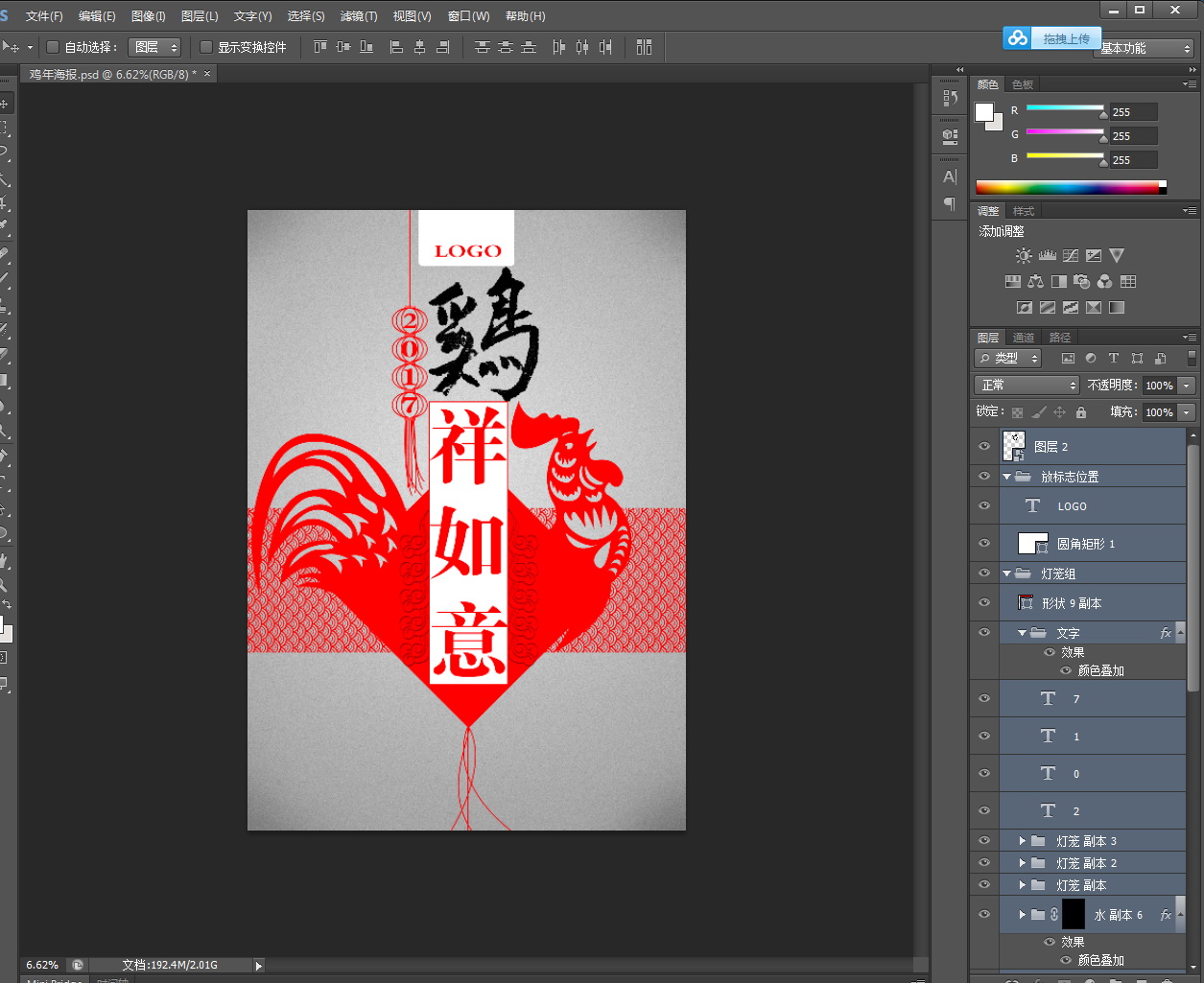Image resolution: width=1204 pixels, height=983 pixels.
Task: Collapse the 文字 group
Action: tap(1023, 633)
